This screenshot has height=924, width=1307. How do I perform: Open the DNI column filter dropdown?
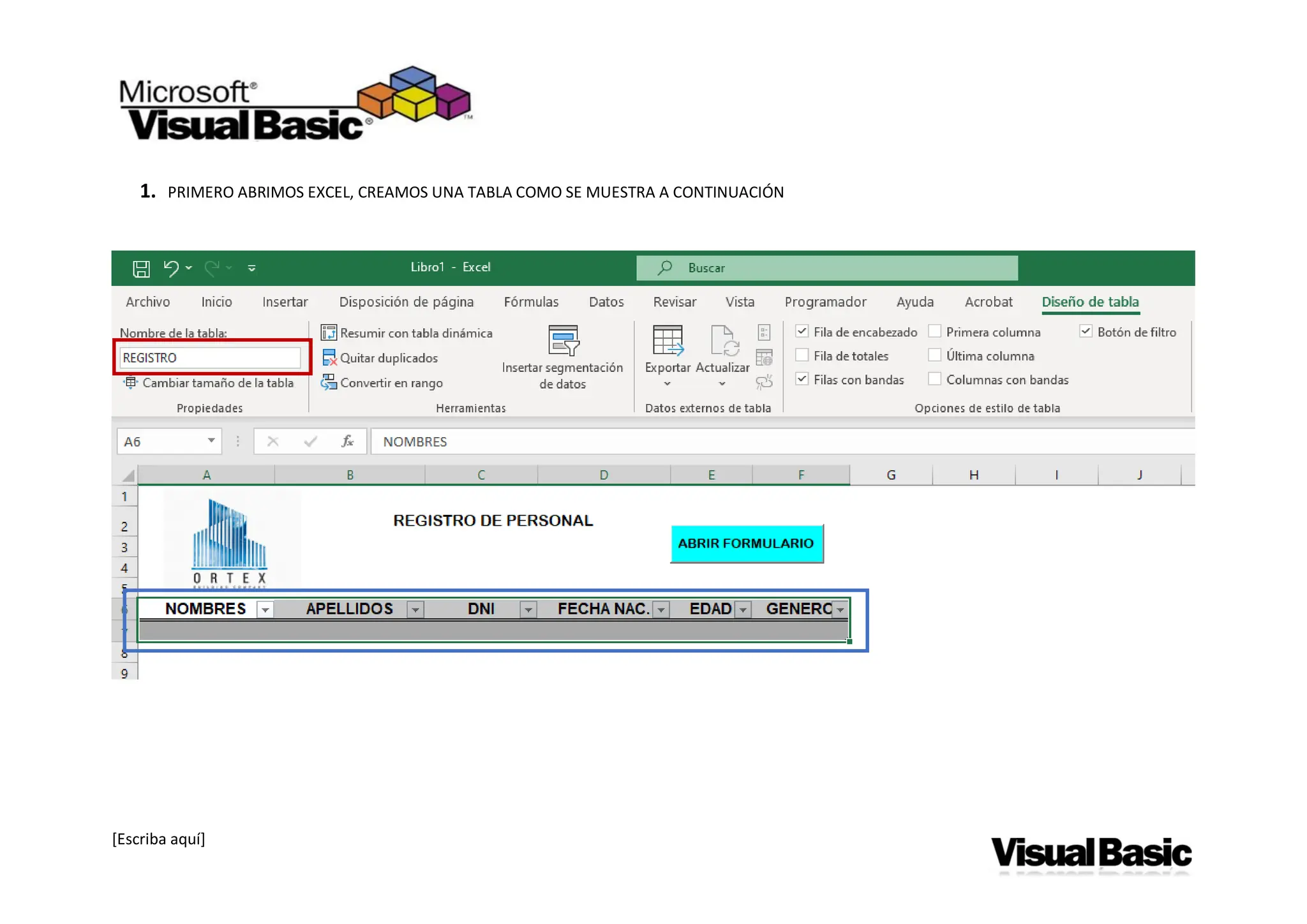[x=528, y=610]
